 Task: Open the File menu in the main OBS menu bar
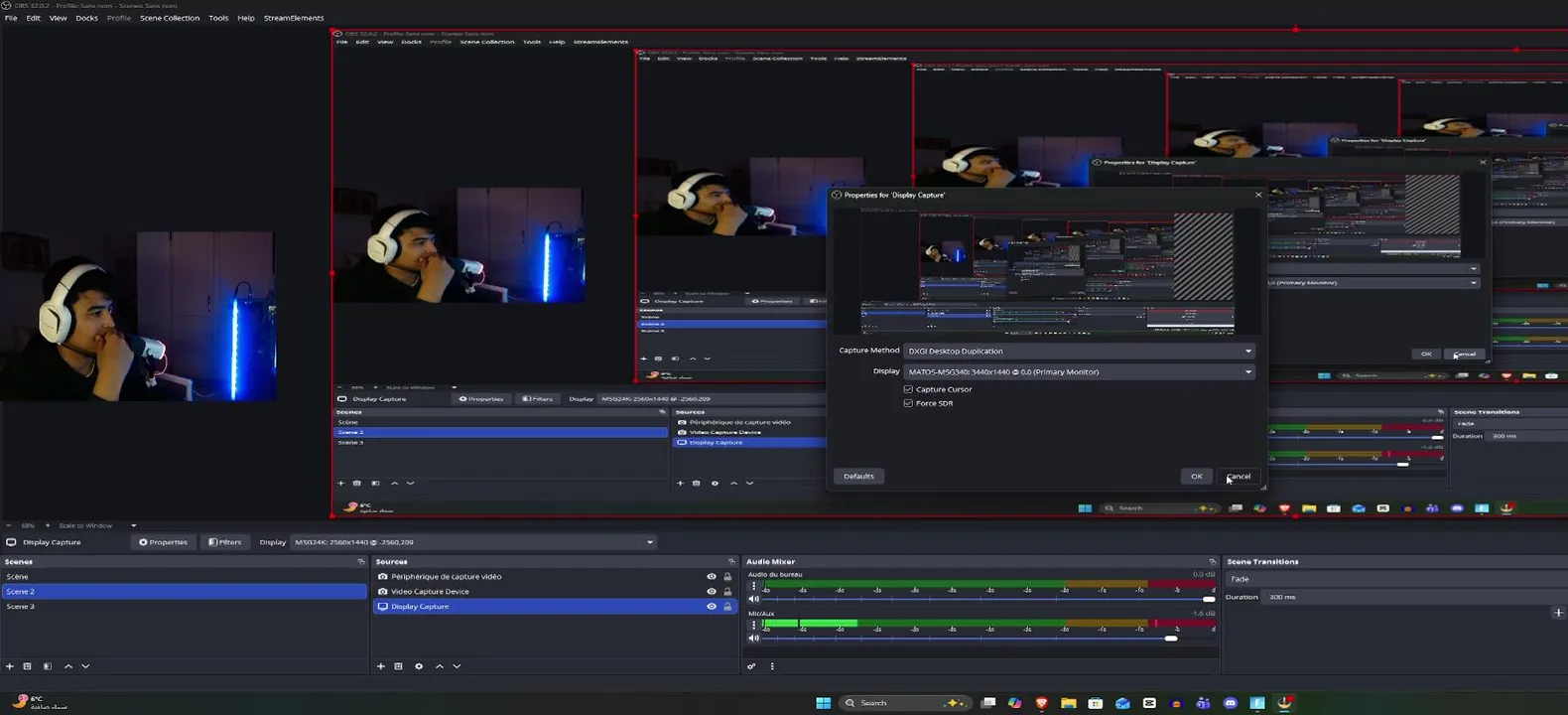point(11,18)
